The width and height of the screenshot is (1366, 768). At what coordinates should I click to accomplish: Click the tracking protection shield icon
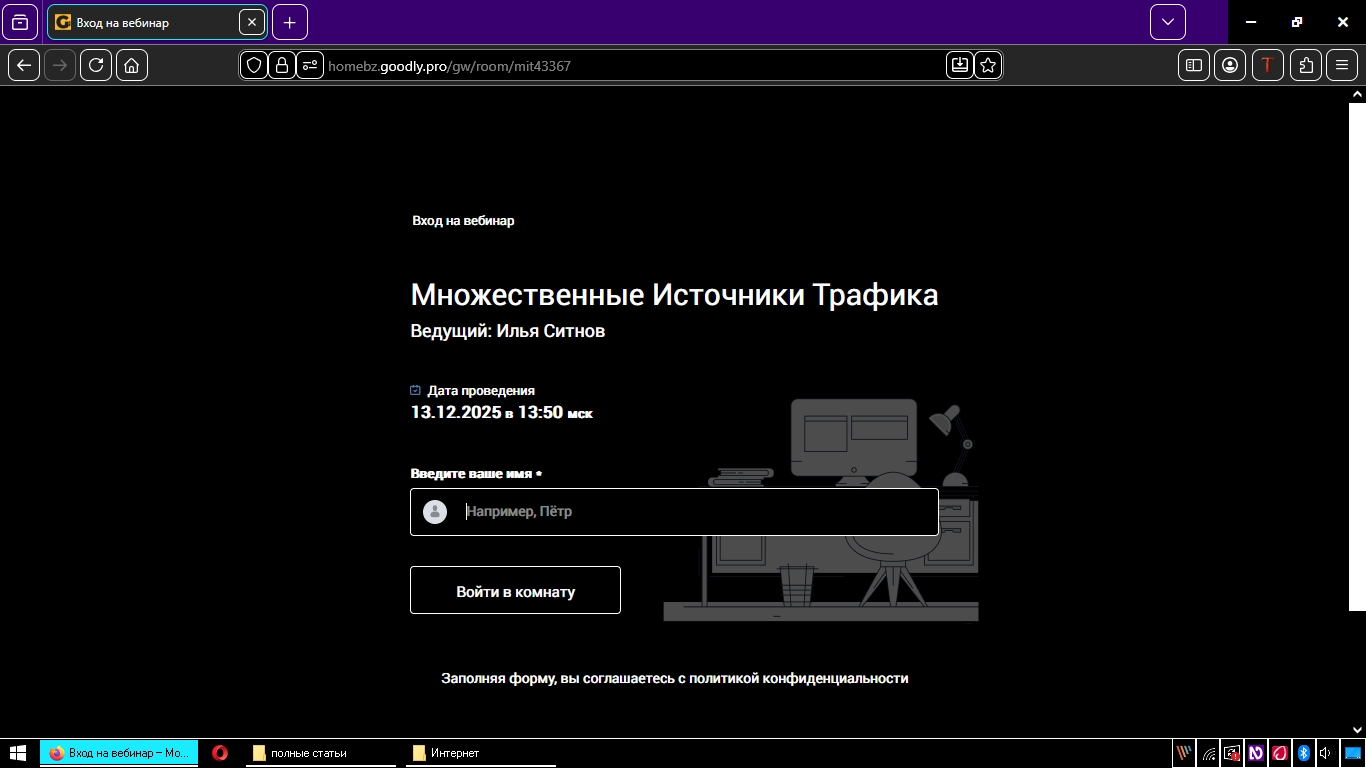tap(253, 65)
